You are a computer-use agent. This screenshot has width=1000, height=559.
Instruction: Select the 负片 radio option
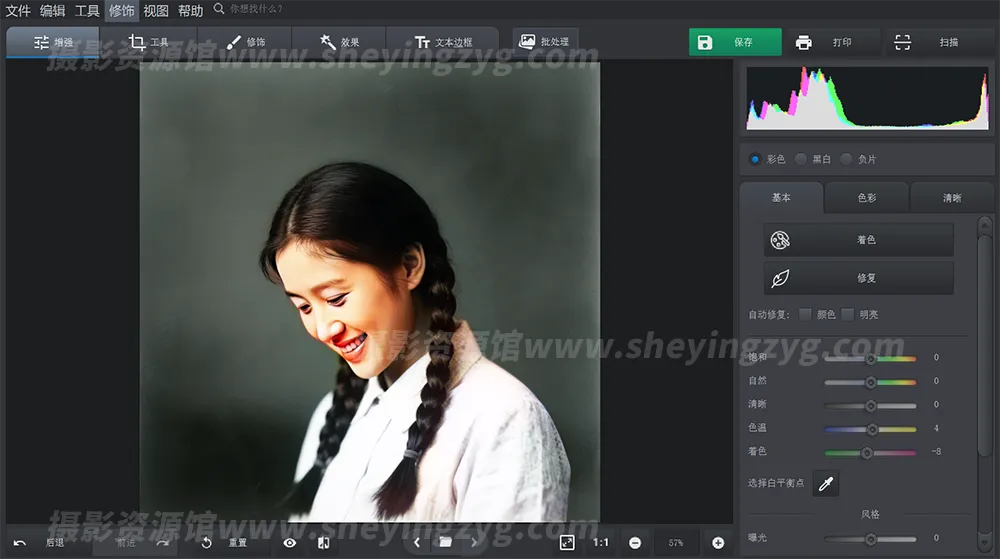pyautogui.click(x=846, y=159)
